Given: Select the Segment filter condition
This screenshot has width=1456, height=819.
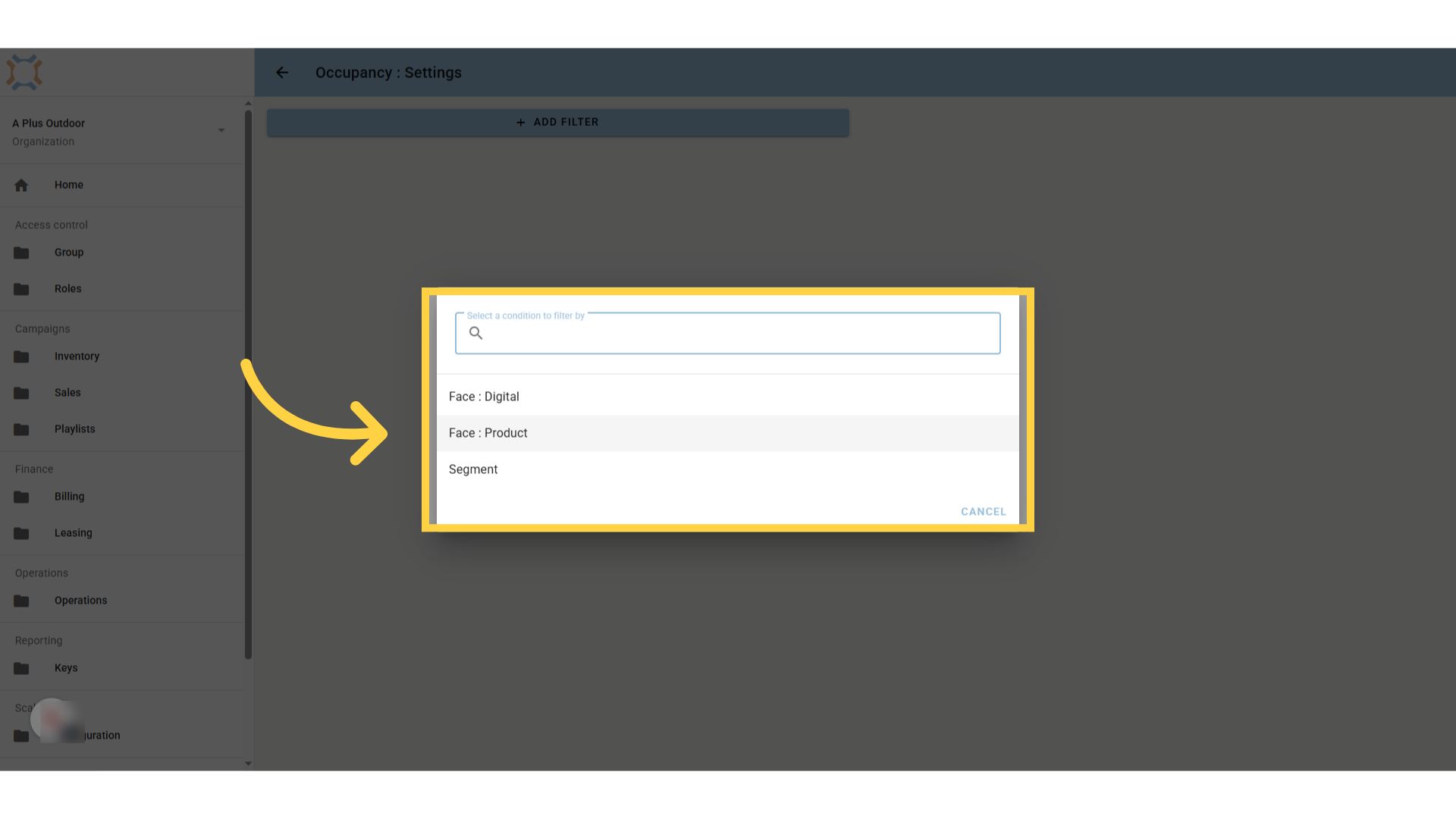Looking at the screenshot, I should coord(728,469).
